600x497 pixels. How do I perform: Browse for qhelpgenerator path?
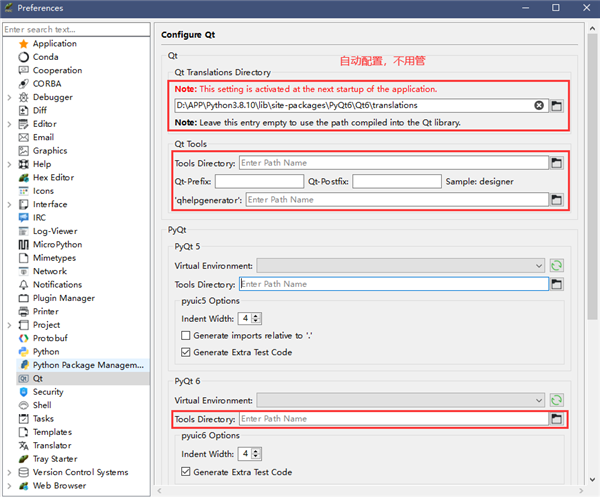point(556,200)
